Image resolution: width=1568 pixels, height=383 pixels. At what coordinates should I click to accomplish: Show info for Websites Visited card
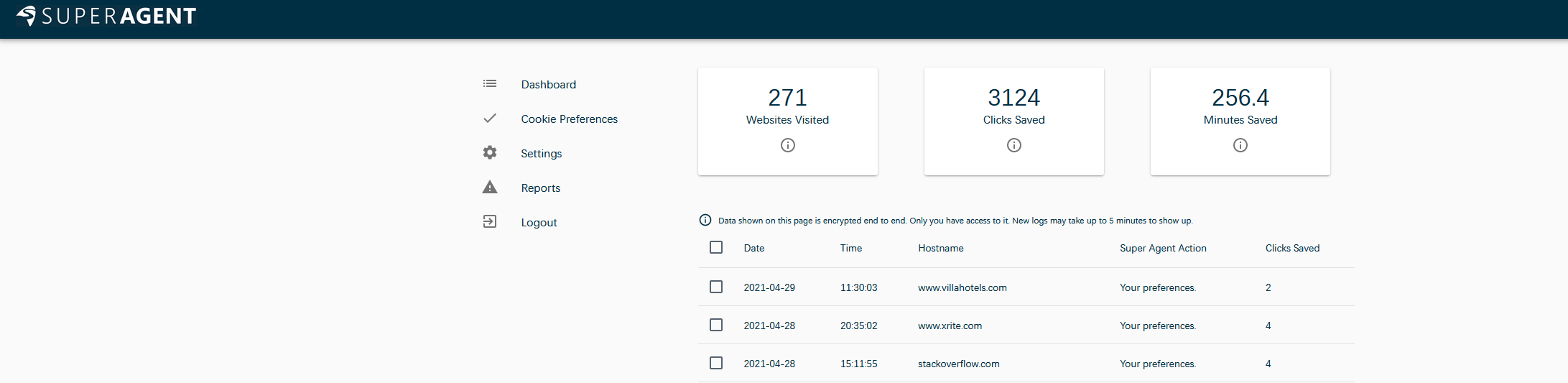[788, 145]
